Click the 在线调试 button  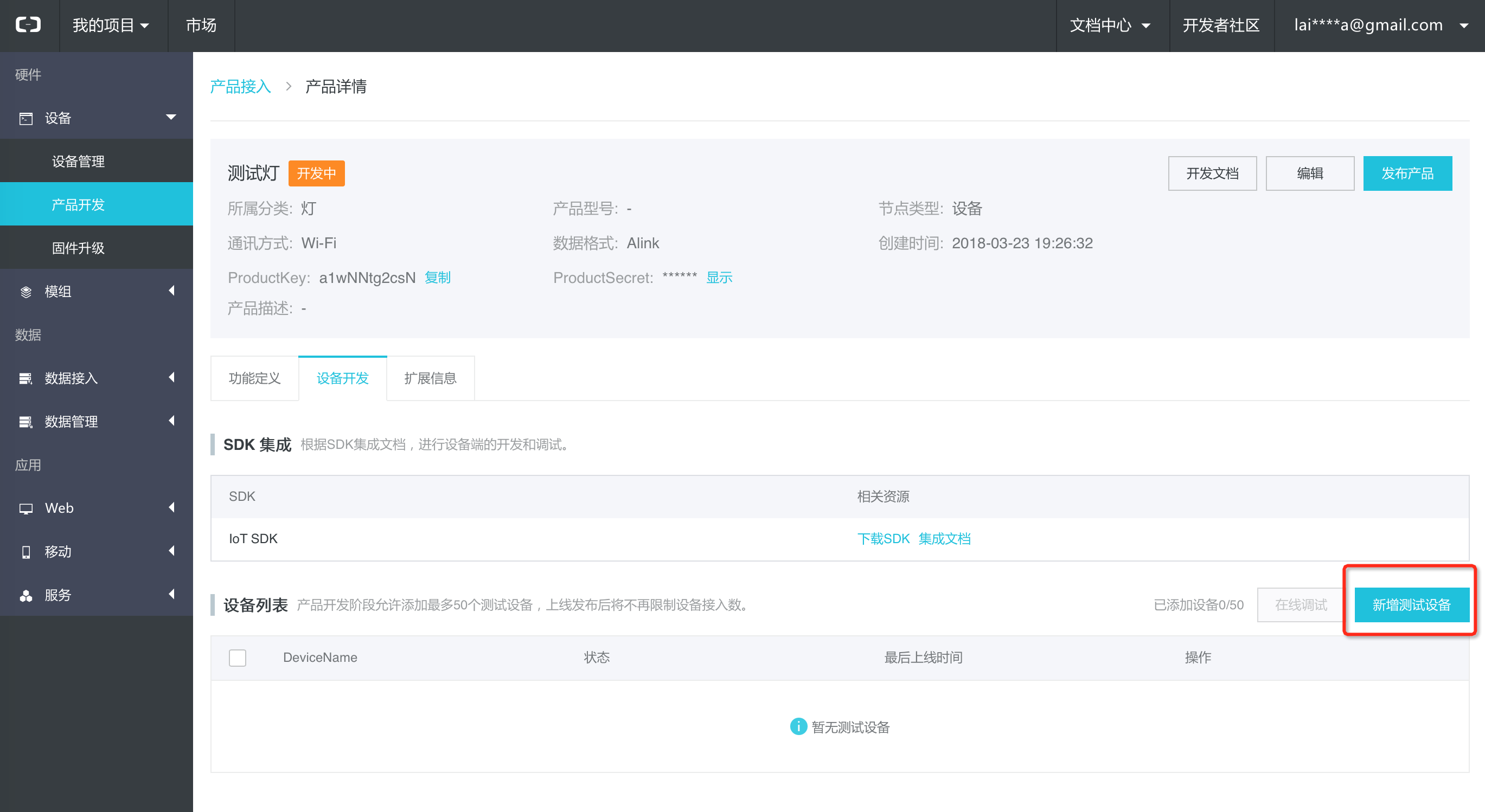point(1301,604)
